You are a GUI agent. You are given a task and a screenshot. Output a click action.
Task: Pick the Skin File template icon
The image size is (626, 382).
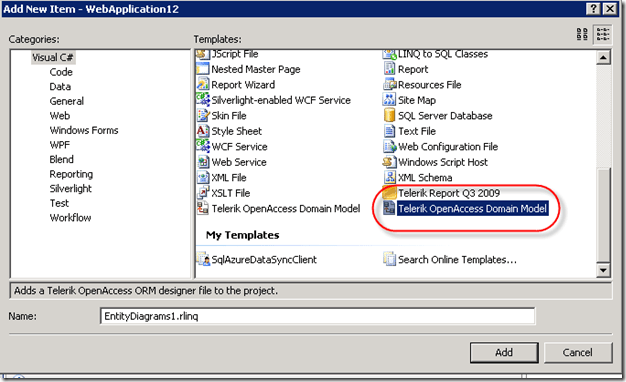(203, 115)
